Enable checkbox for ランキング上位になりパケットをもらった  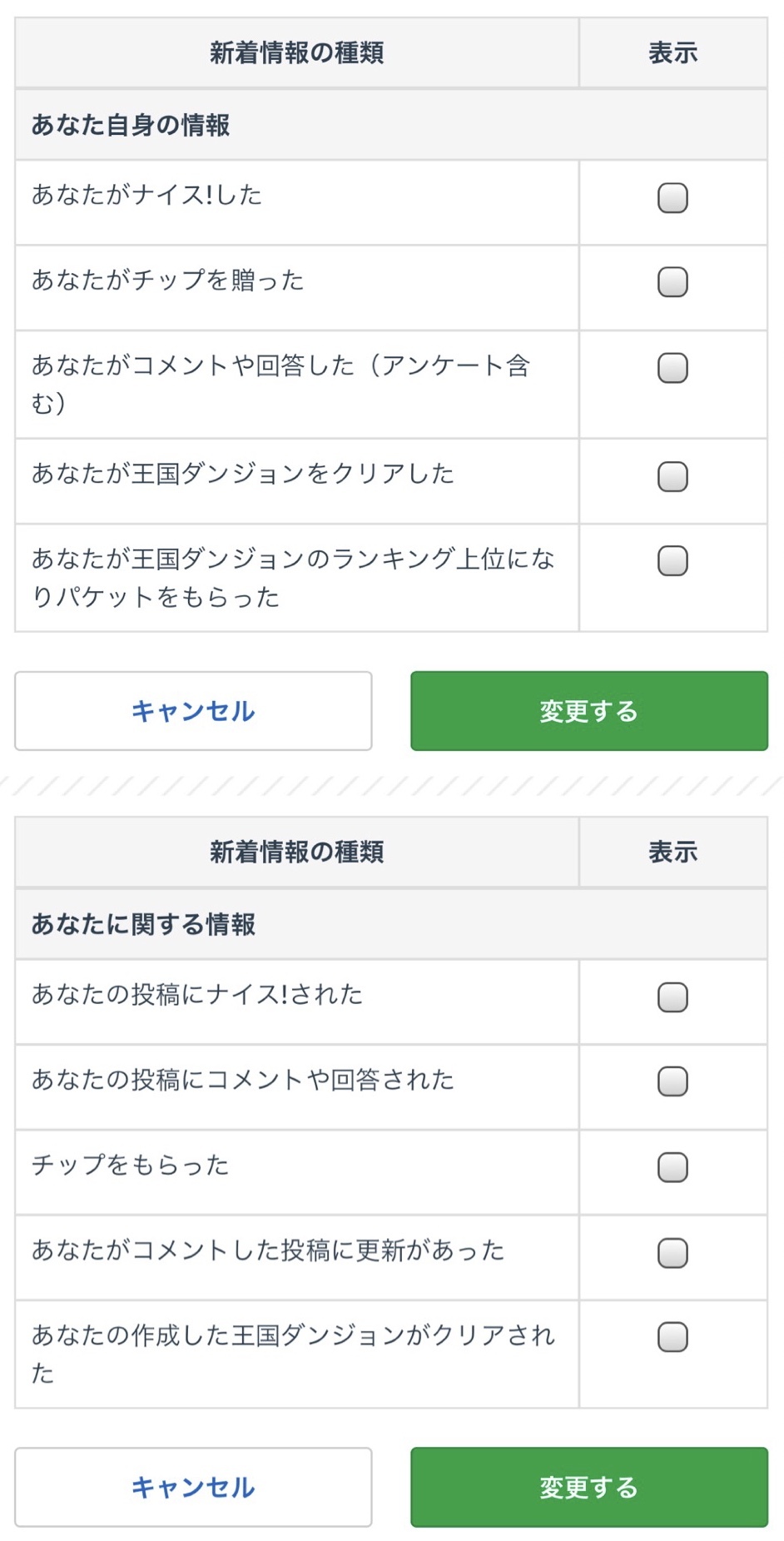pyautogui.click(x=672, y=561)
